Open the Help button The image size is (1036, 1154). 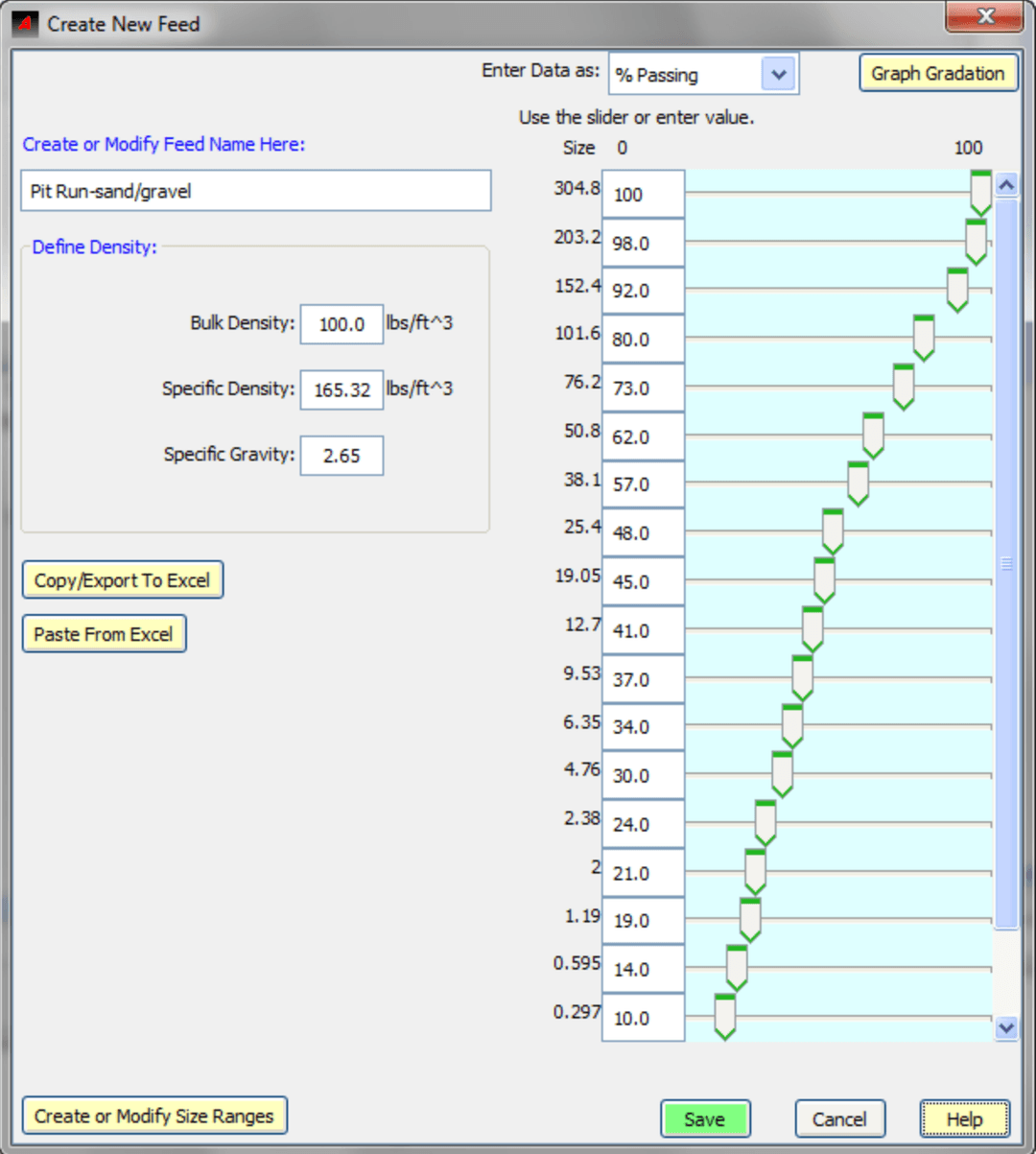tap(964, 1119)
